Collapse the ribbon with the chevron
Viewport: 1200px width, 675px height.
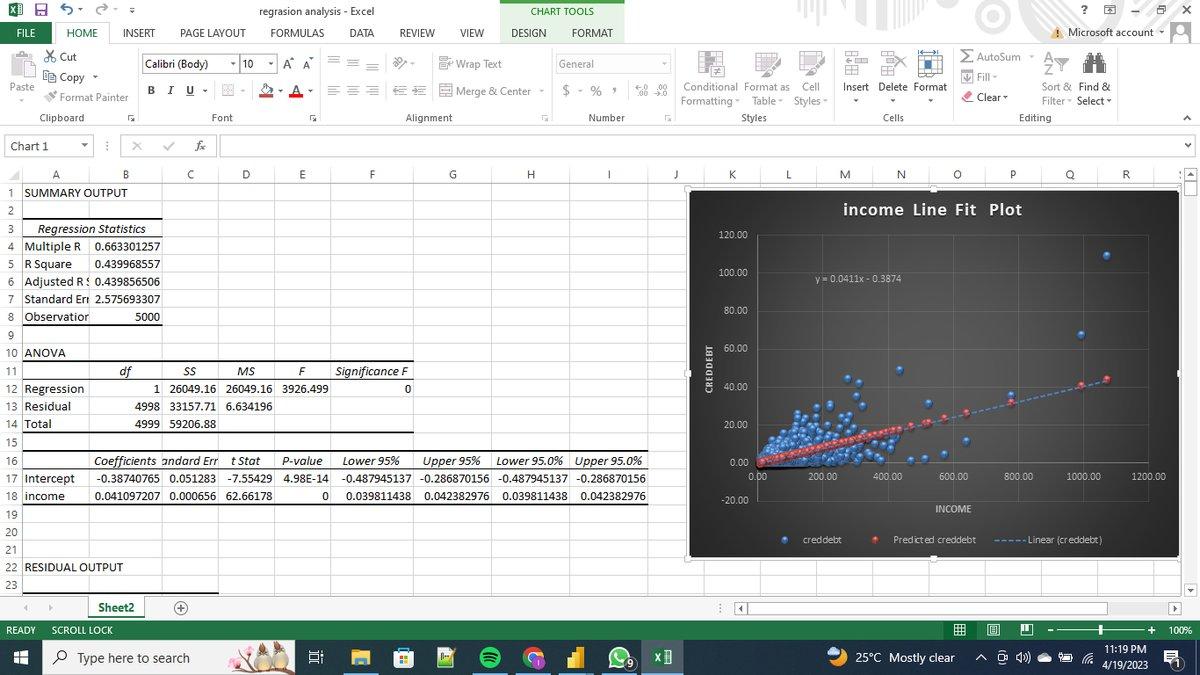pos(1186,118)
